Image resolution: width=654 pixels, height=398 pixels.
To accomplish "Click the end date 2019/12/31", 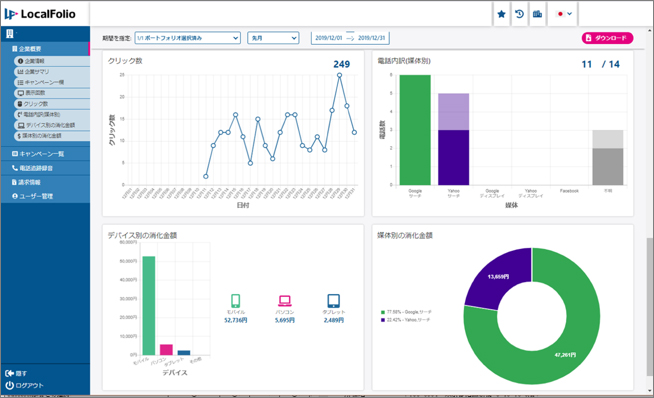I will click(372, 38).
